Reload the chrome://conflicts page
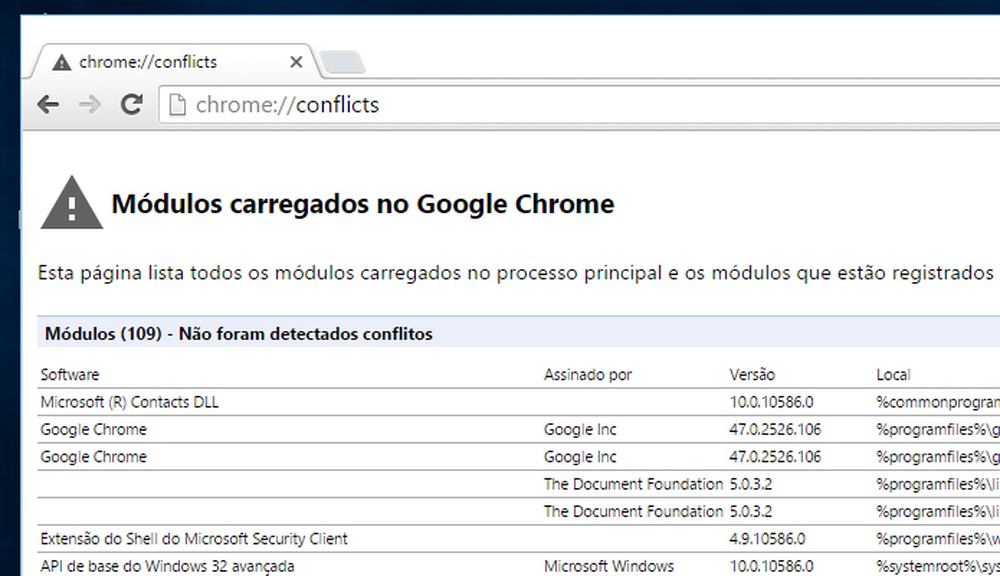1000x576 pixels. (131, 104)
